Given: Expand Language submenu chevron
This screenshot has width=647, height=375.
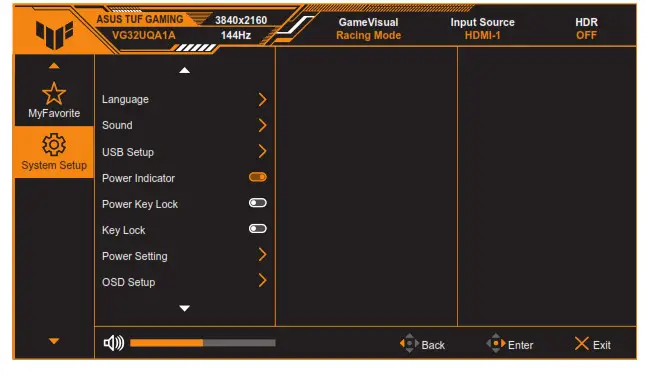Looking at the screenshot, I should [x=262, y=99].
